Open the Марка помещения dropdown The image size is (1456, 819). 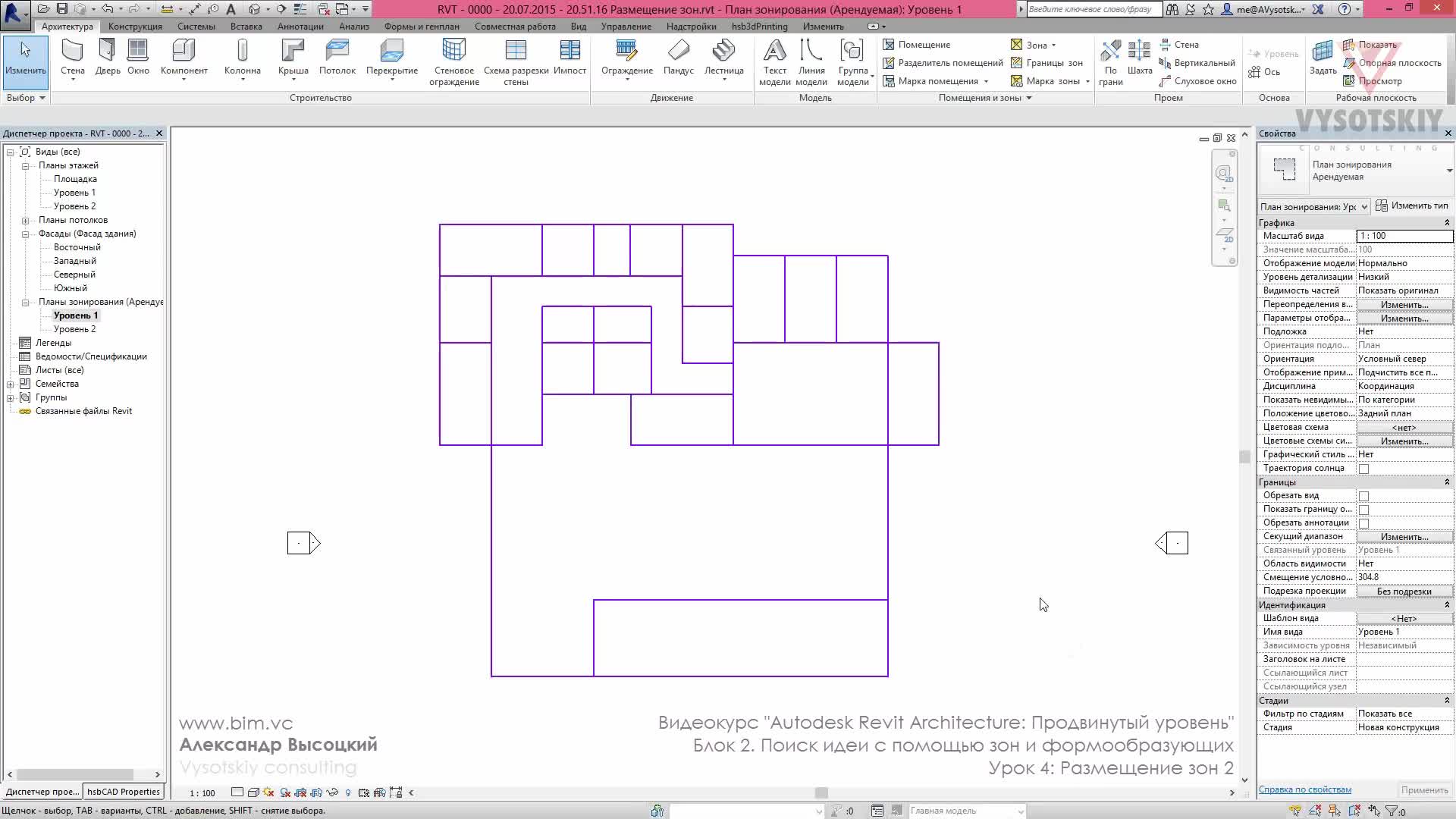986,81
